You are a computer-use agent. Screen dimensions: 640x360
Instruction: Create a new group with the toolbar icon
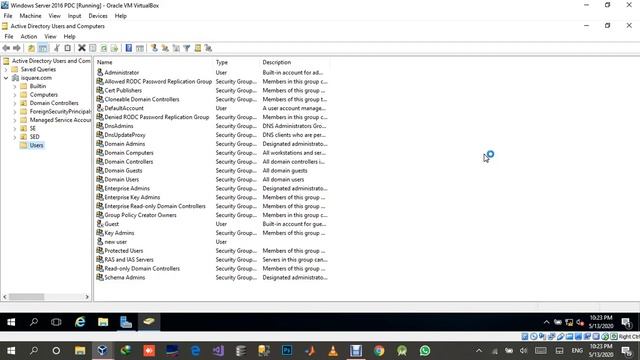165,48
